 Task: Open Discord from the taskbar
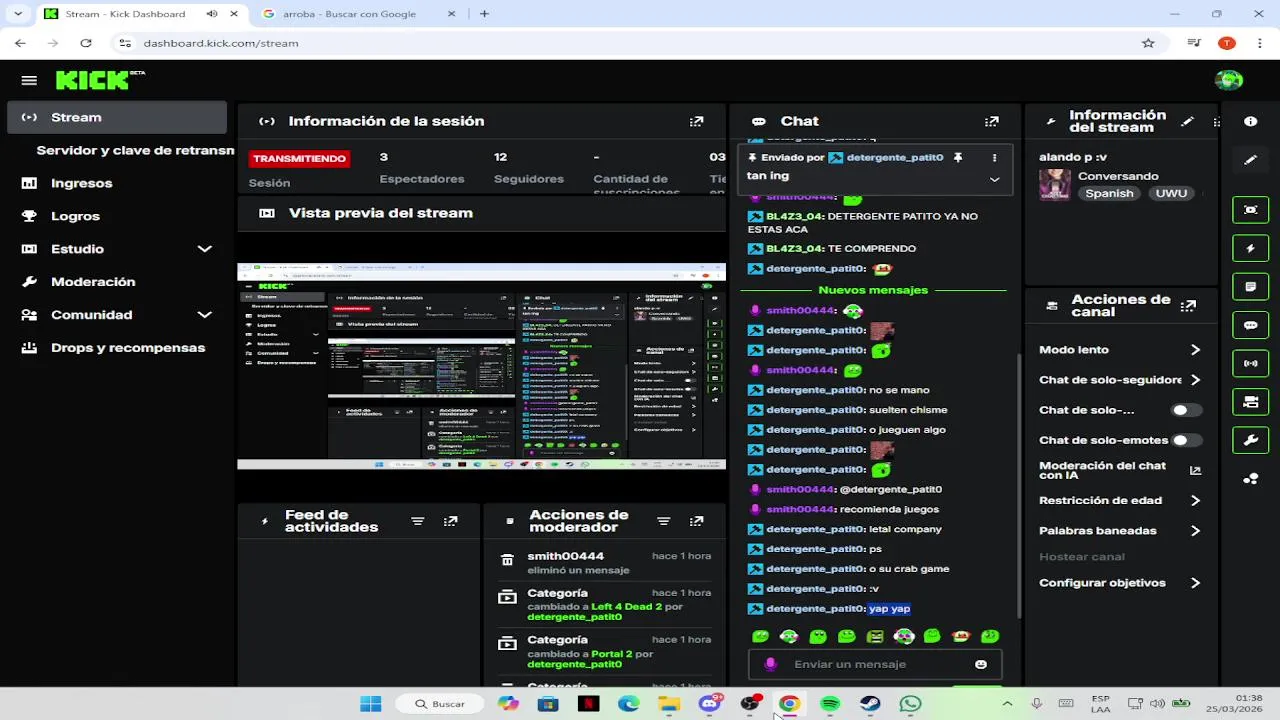coord(710,704)
